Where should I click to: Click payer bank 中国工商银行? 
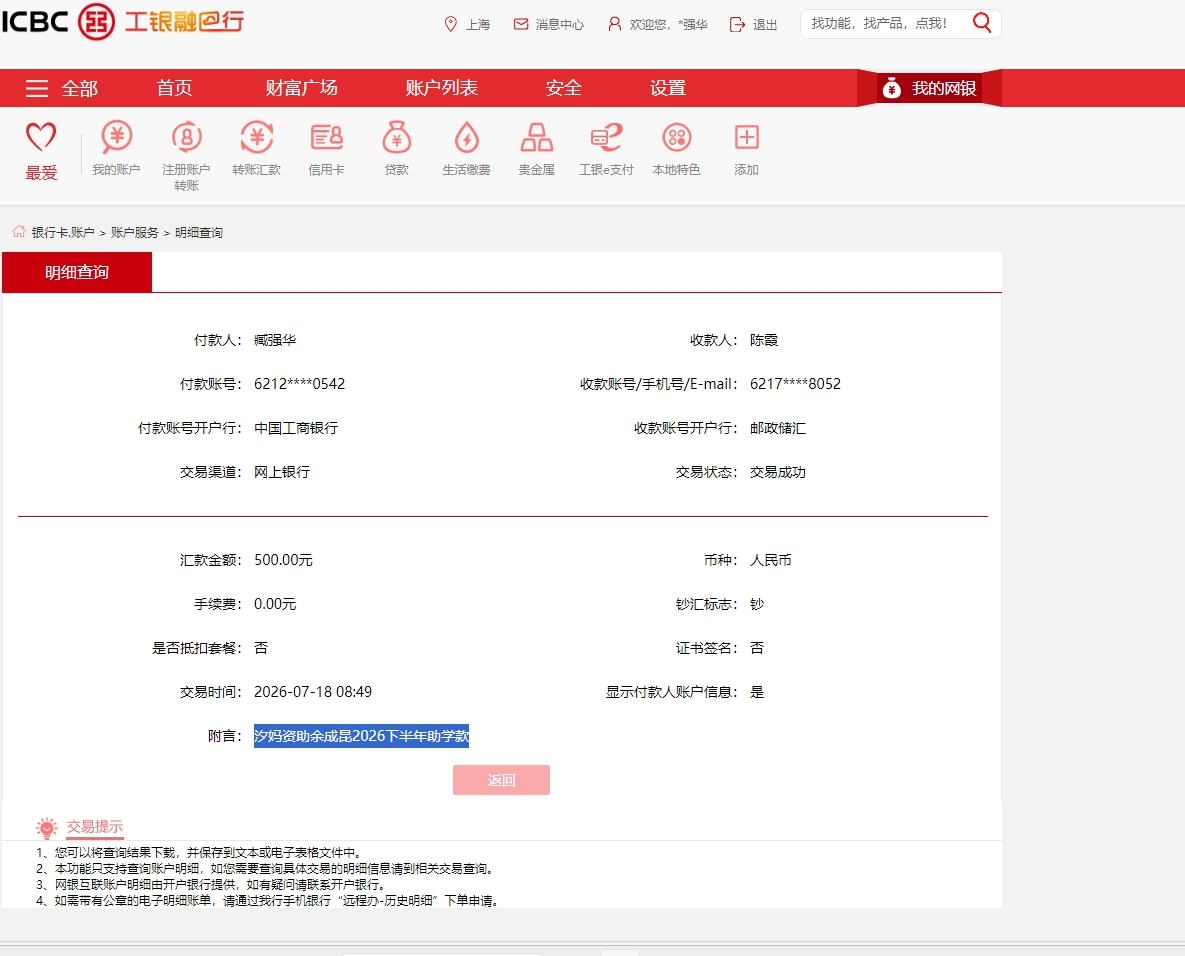(296, 428)
